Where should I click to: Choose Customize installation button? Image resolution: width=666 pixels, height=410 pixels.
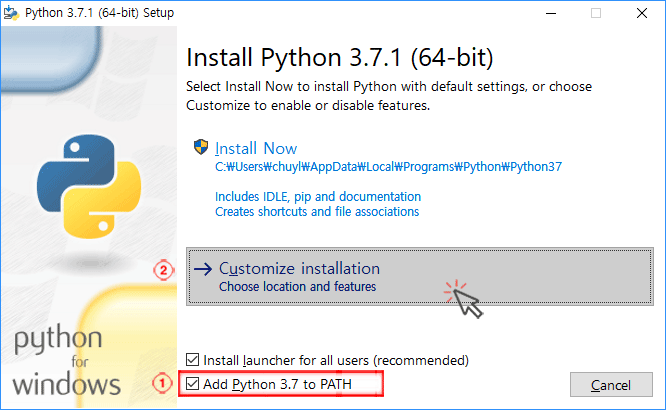coord(420,277)
